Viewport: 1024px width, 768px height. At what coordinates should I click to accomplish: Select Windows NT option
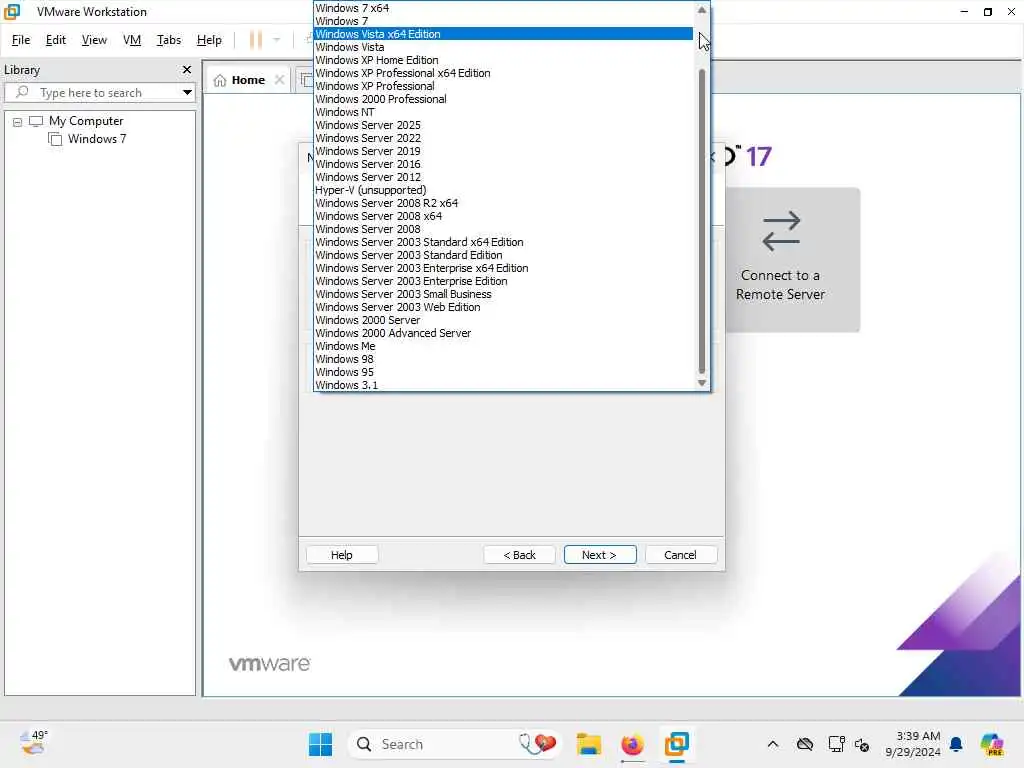pyautogui.click(x=503, y=112)
